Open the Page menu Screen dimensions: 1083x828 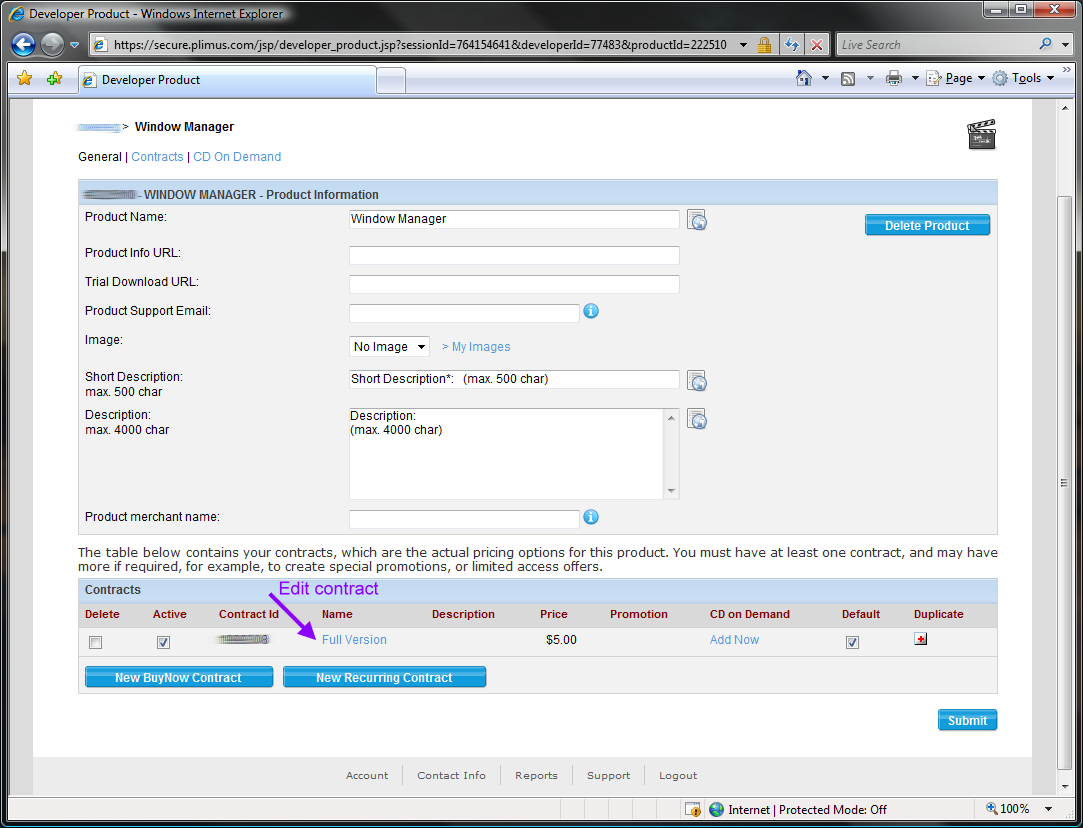point(956,79)
